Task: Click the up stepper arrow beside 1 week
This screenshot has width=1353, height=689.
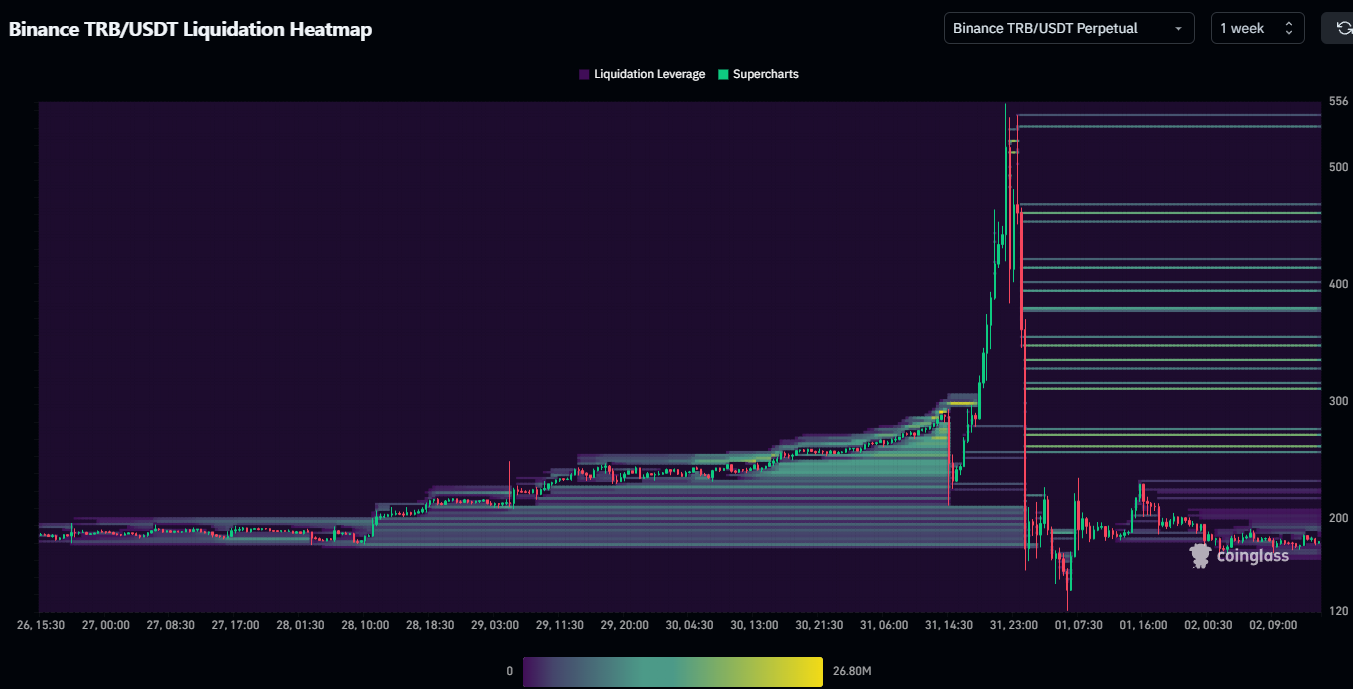Action: pyautogui.click(x=1290, y=22)
